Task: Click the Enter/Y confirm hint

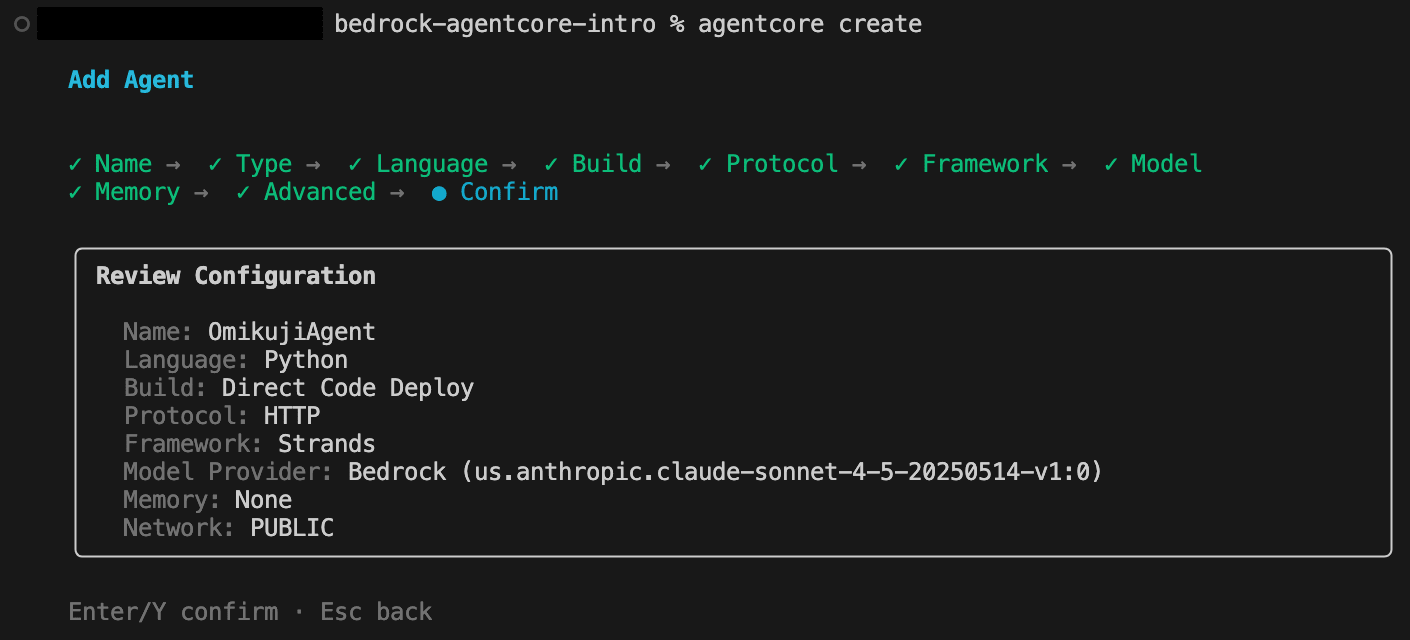Action: coord(173,612)
